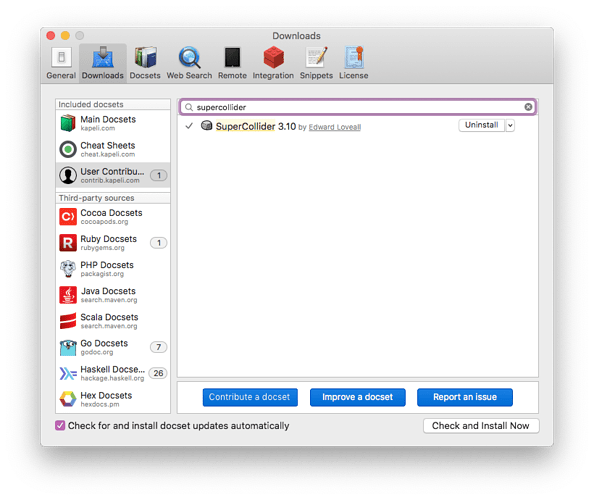The height and width of the screenshot is (500, 594).
Task: Open the Snippets preferences pane
Action: click(x=316, y=63)
